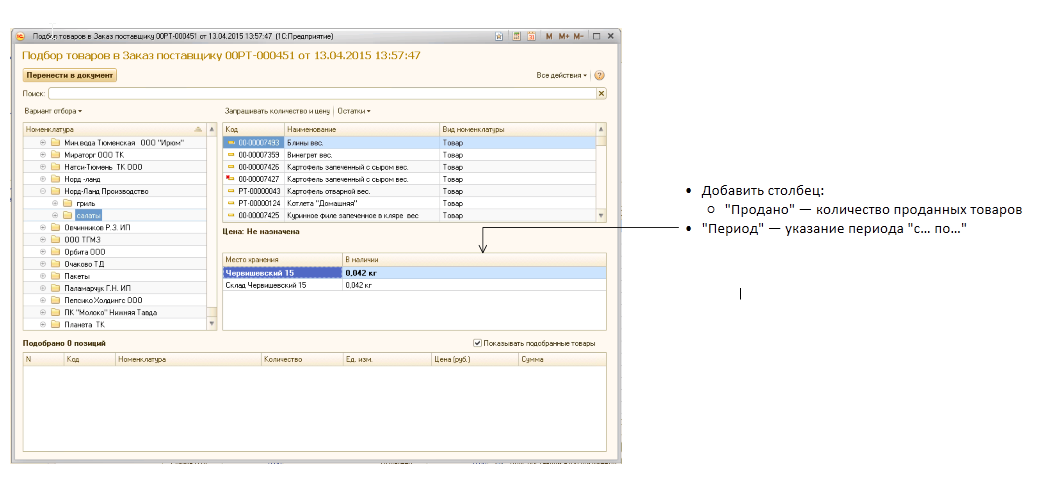The height and width of the screenshot is (478, 1051).
Task: Click the M memory button in title bar
Action: coord(549,37)
